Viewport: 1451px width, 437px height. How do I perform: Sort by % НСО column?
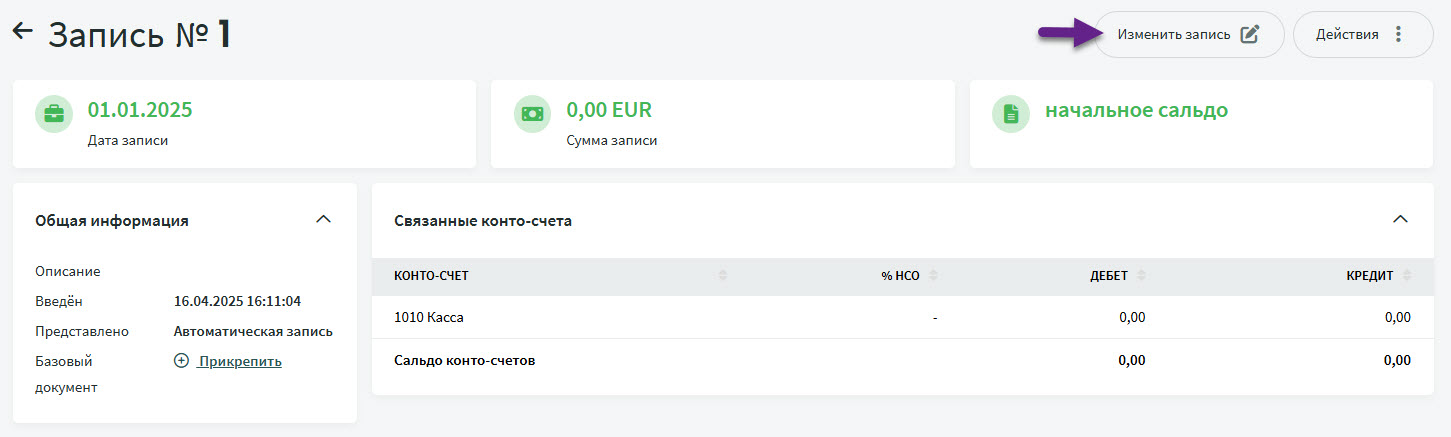tap(932, 276)
